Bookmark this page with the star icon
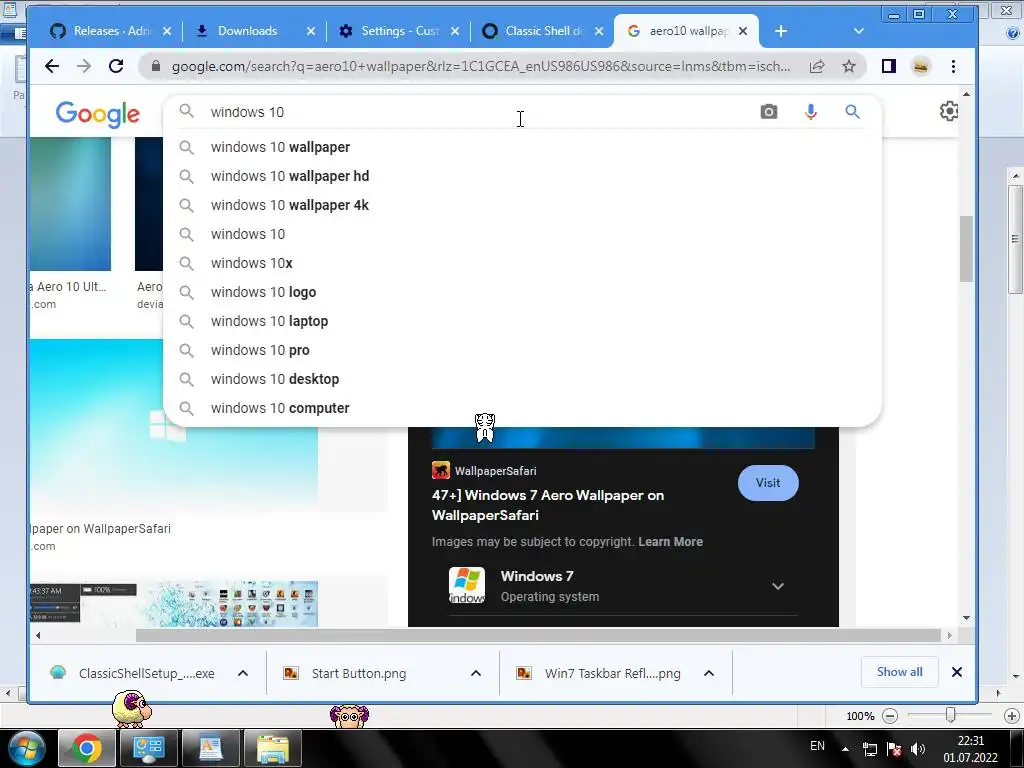 click(x=848, y=66)
